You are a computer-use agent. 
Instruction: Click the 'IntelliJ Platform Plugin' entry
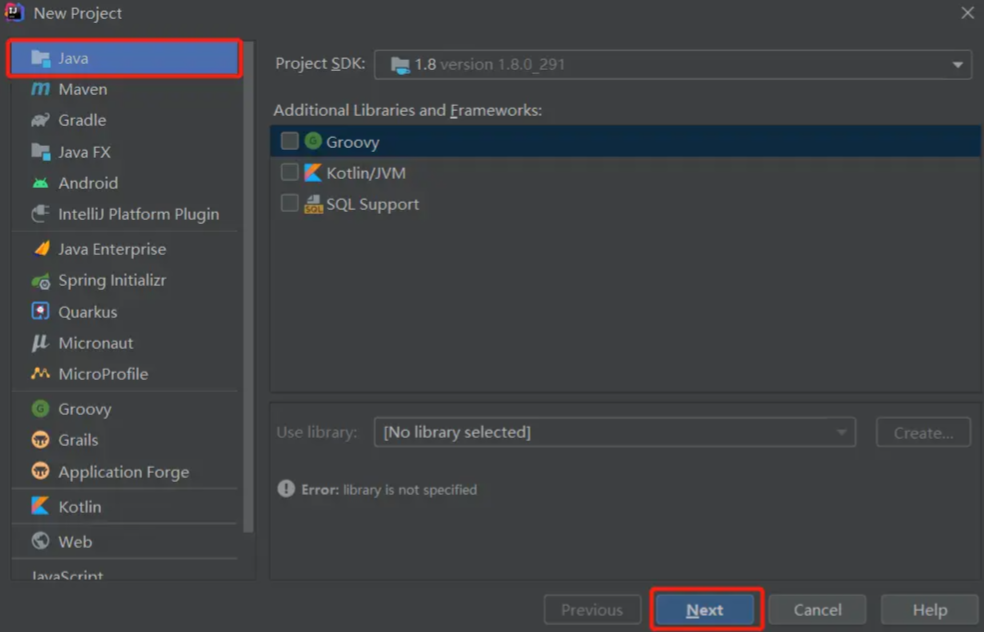click(x=124, y=214)
